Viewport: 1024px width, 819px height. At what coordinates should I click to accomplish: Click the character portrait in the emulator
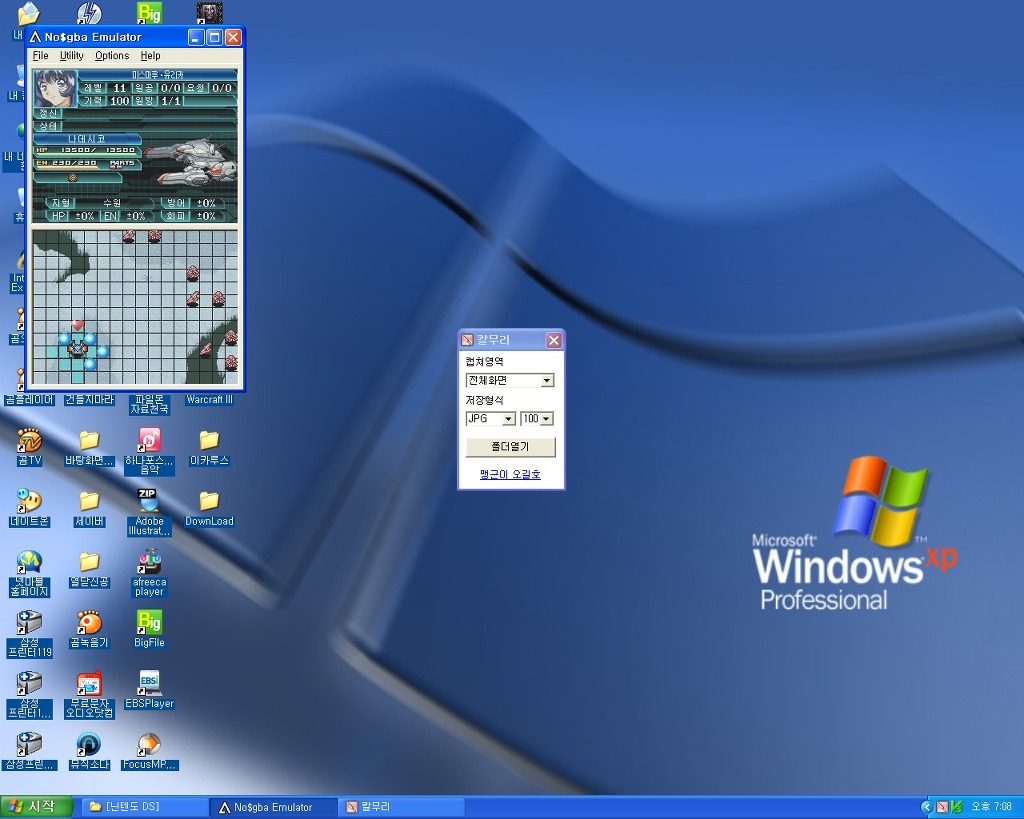pos(55,88)
